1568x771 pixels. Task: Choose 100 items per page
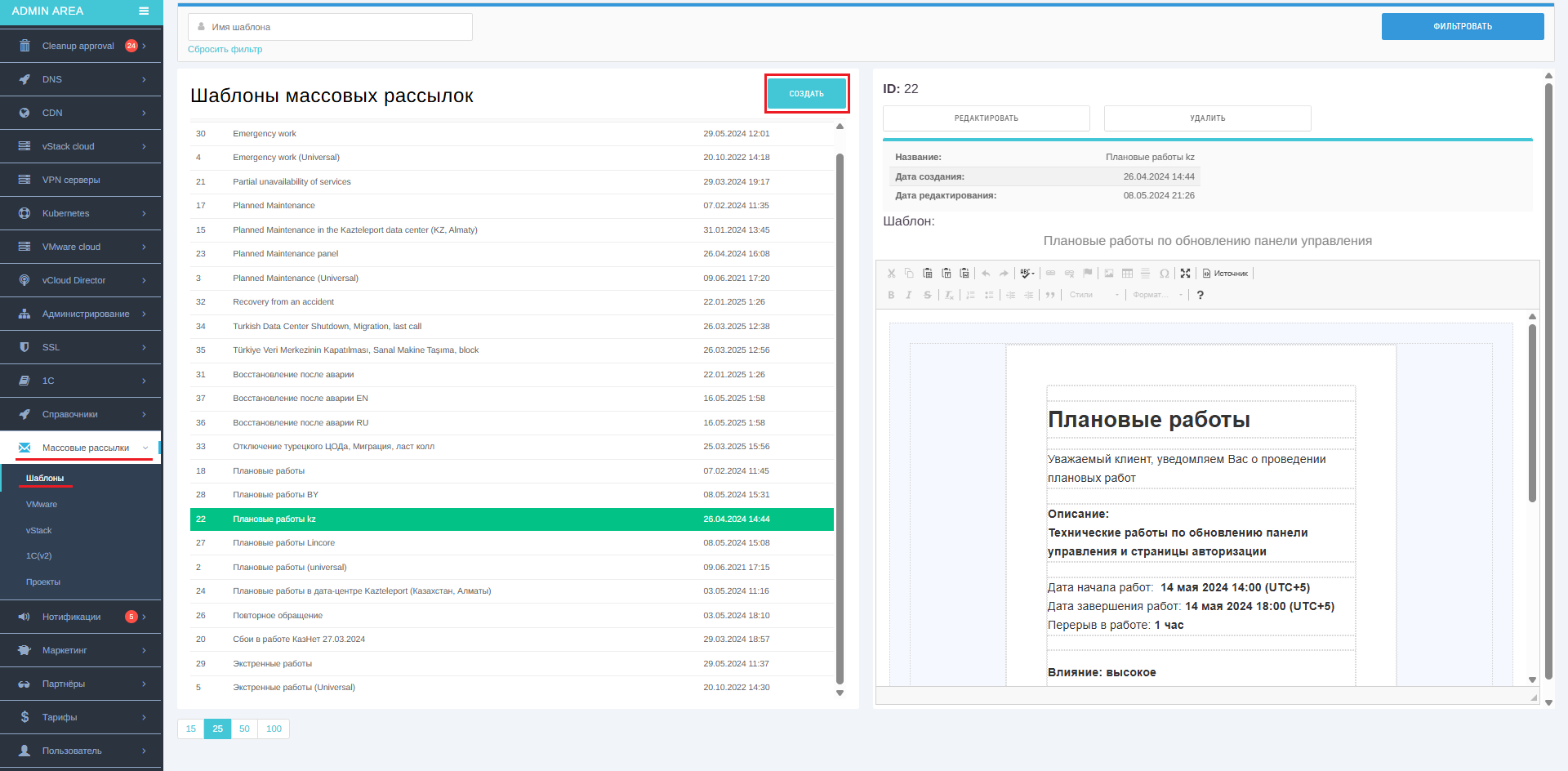[x=274, y=729]
